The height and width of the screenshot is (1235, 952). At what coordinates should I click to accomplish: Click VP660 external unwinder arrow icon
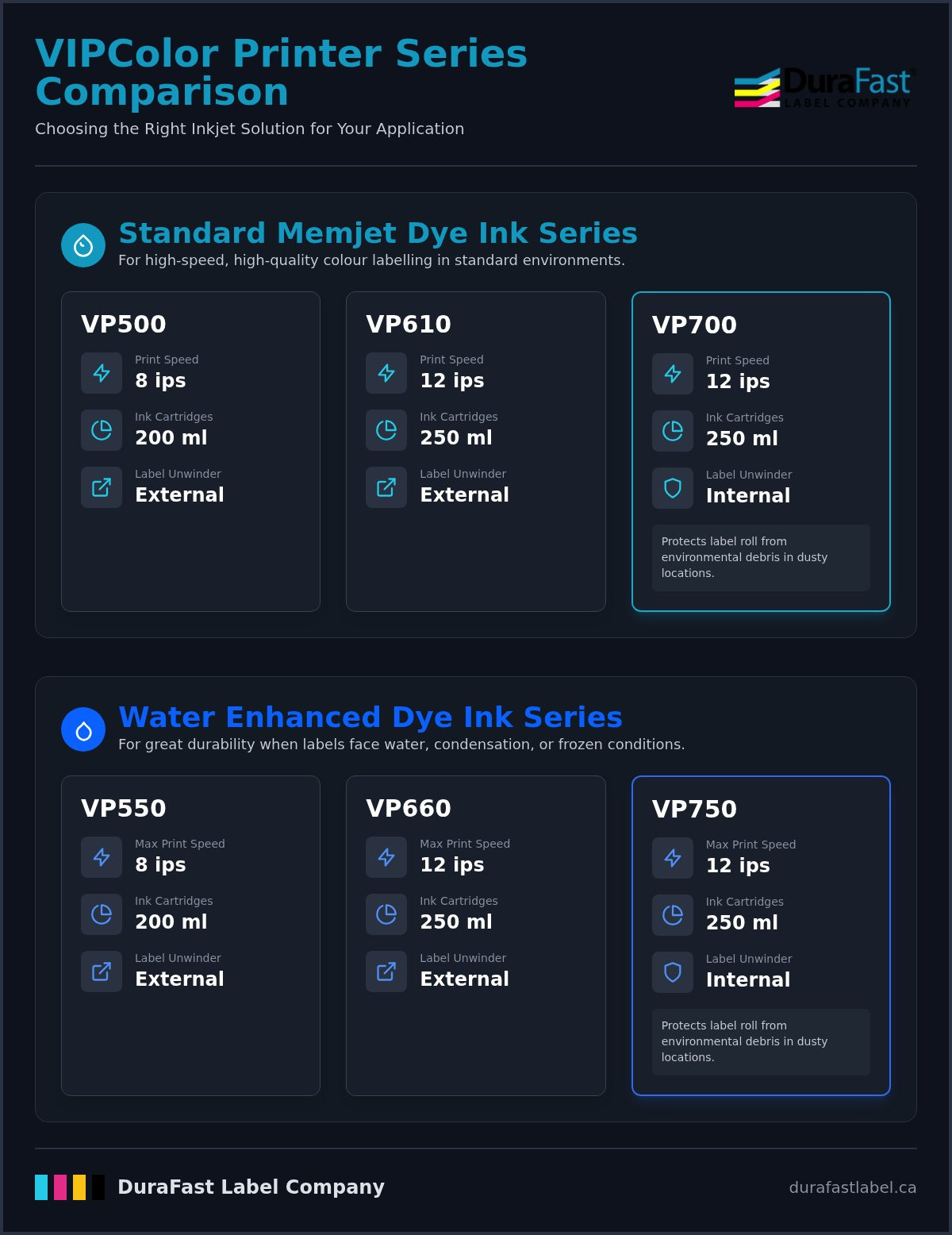pyautogui.click(x=386, y=971)
